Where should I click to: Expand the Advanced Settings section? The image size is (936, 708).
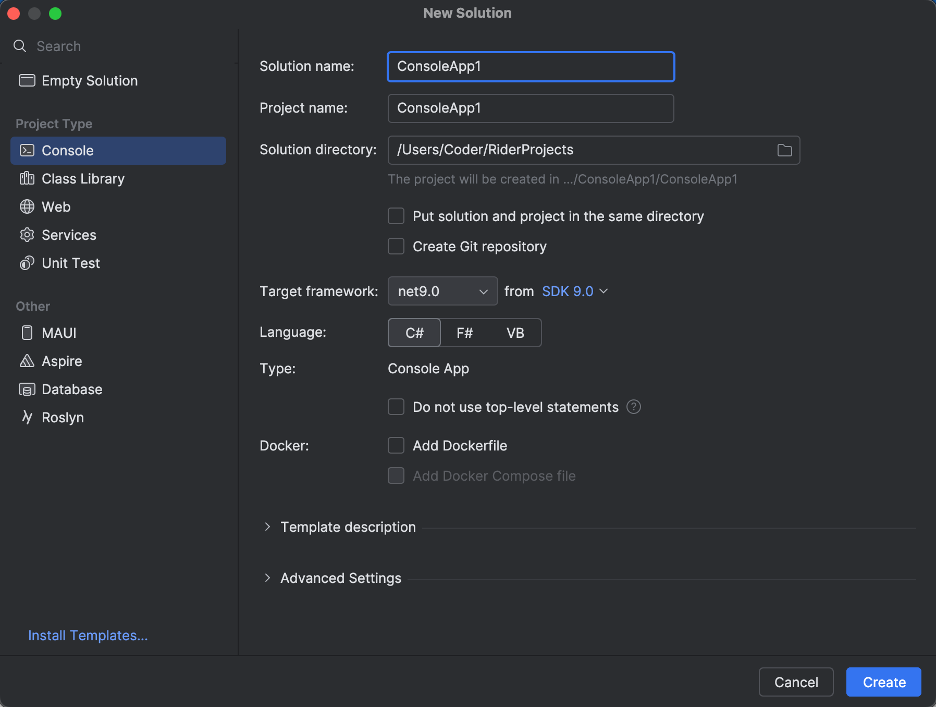[x=267, y=578]
